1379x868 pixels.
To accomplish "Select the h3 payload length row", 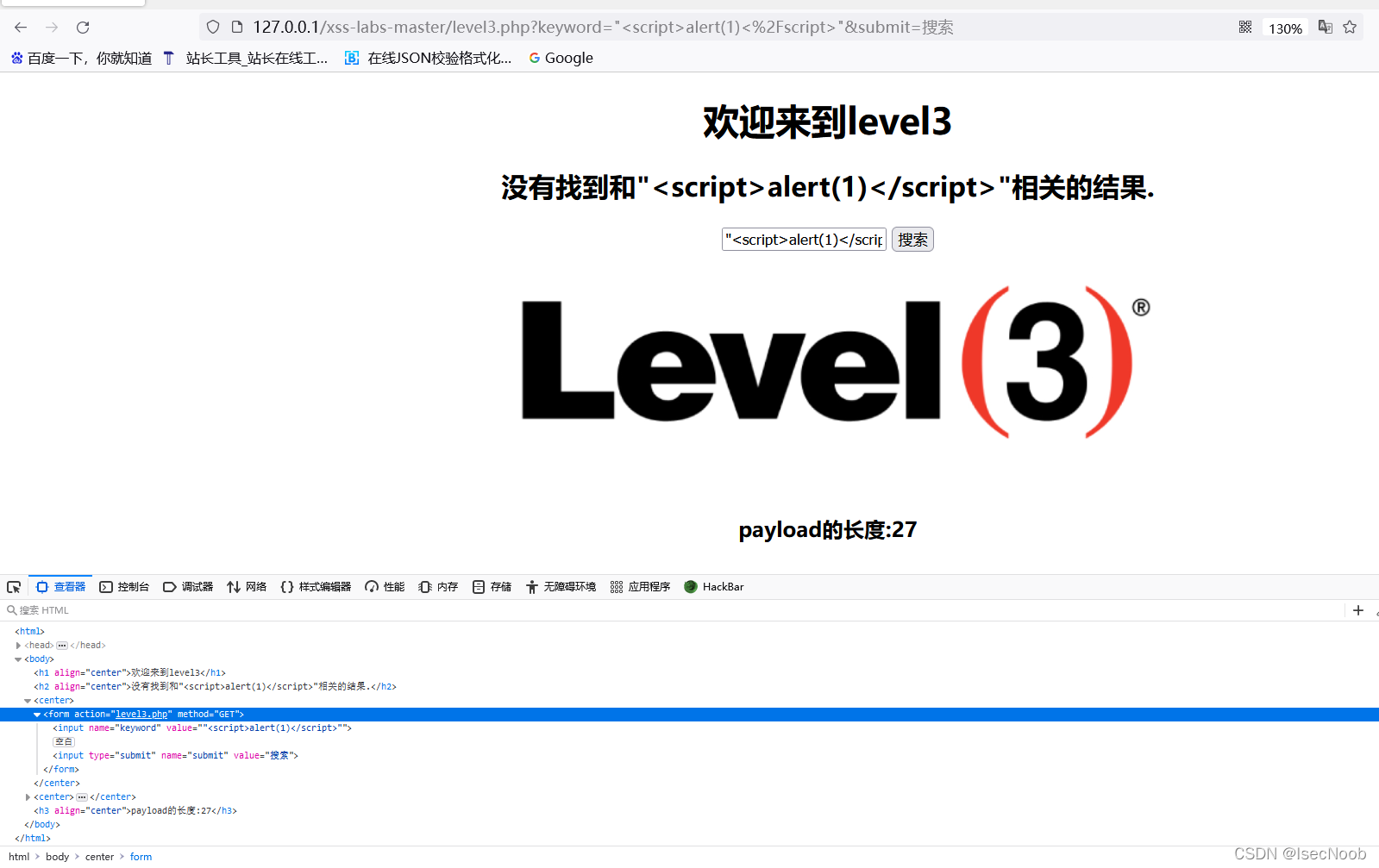I will pyautogui.click(x=689, y=811).
